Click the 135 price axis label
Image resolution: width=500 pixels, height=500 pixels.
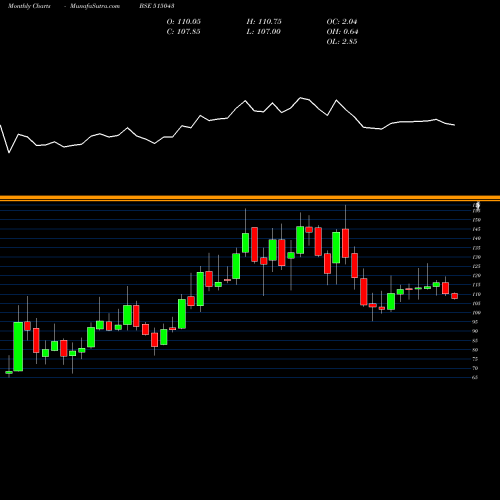coord(476,248)
